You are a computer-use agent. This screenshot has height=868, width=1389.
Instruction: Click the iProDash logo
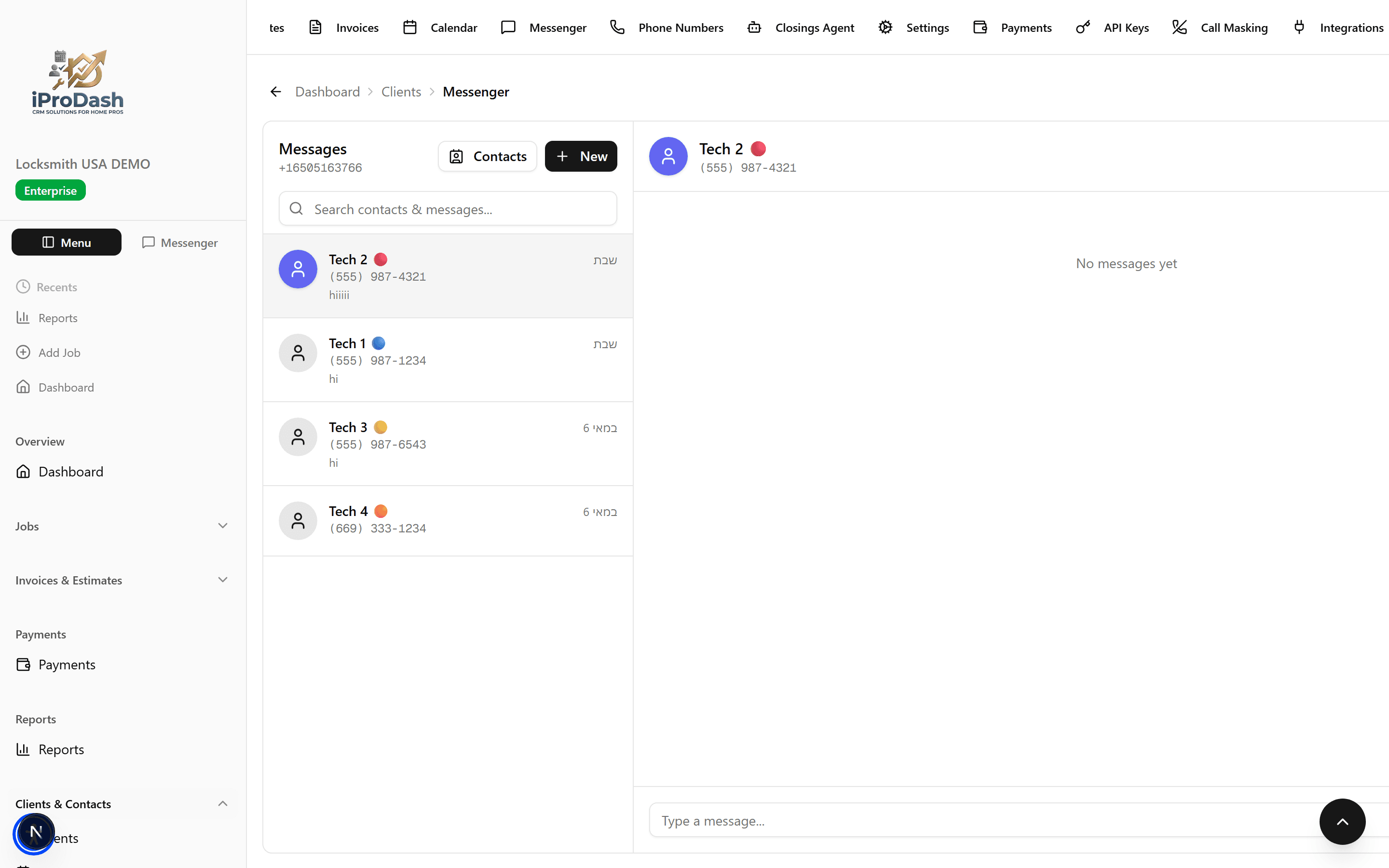[x=78, y=81]
